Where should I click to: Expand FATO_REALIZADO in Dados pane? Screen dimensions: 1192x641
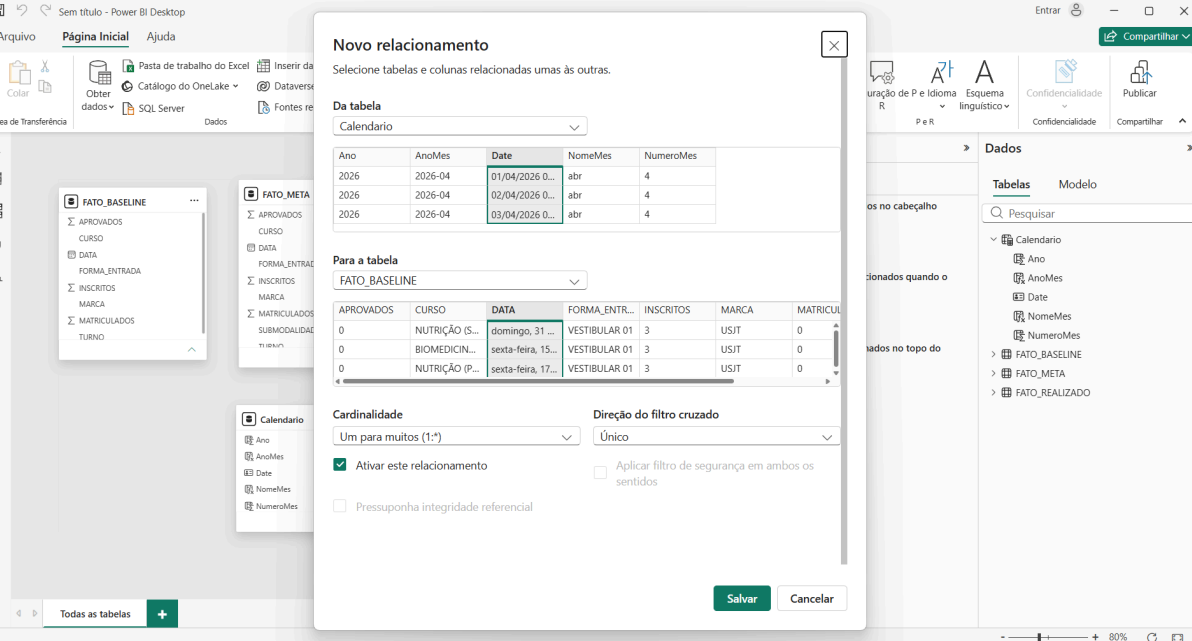pyautogui.click(x=994, y=392)
